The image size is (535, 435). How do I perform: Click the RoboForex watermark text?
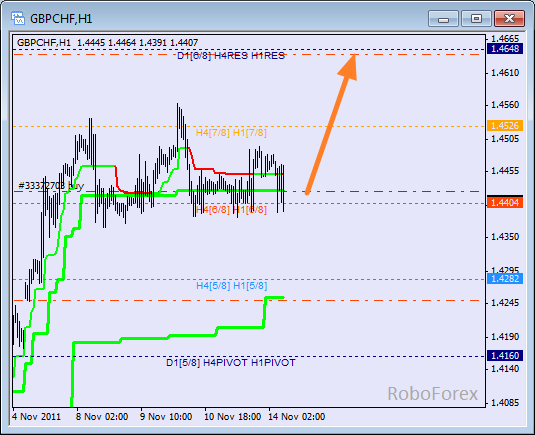432,394
